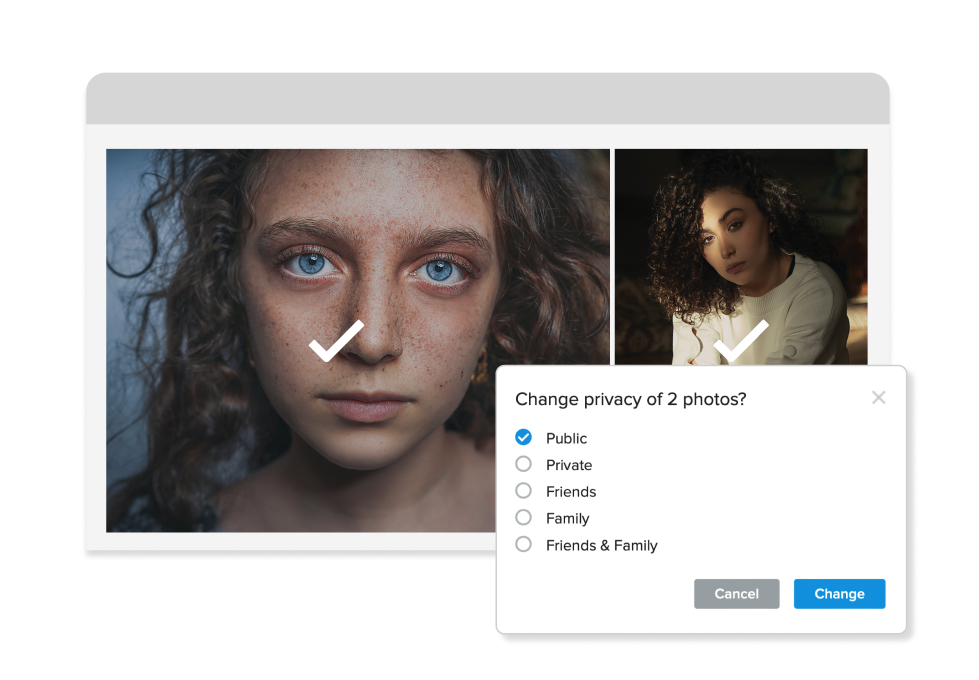Viewport: 979px width, 680px height.
Task: Select the Public radio button
Action: tap(523, 438)
